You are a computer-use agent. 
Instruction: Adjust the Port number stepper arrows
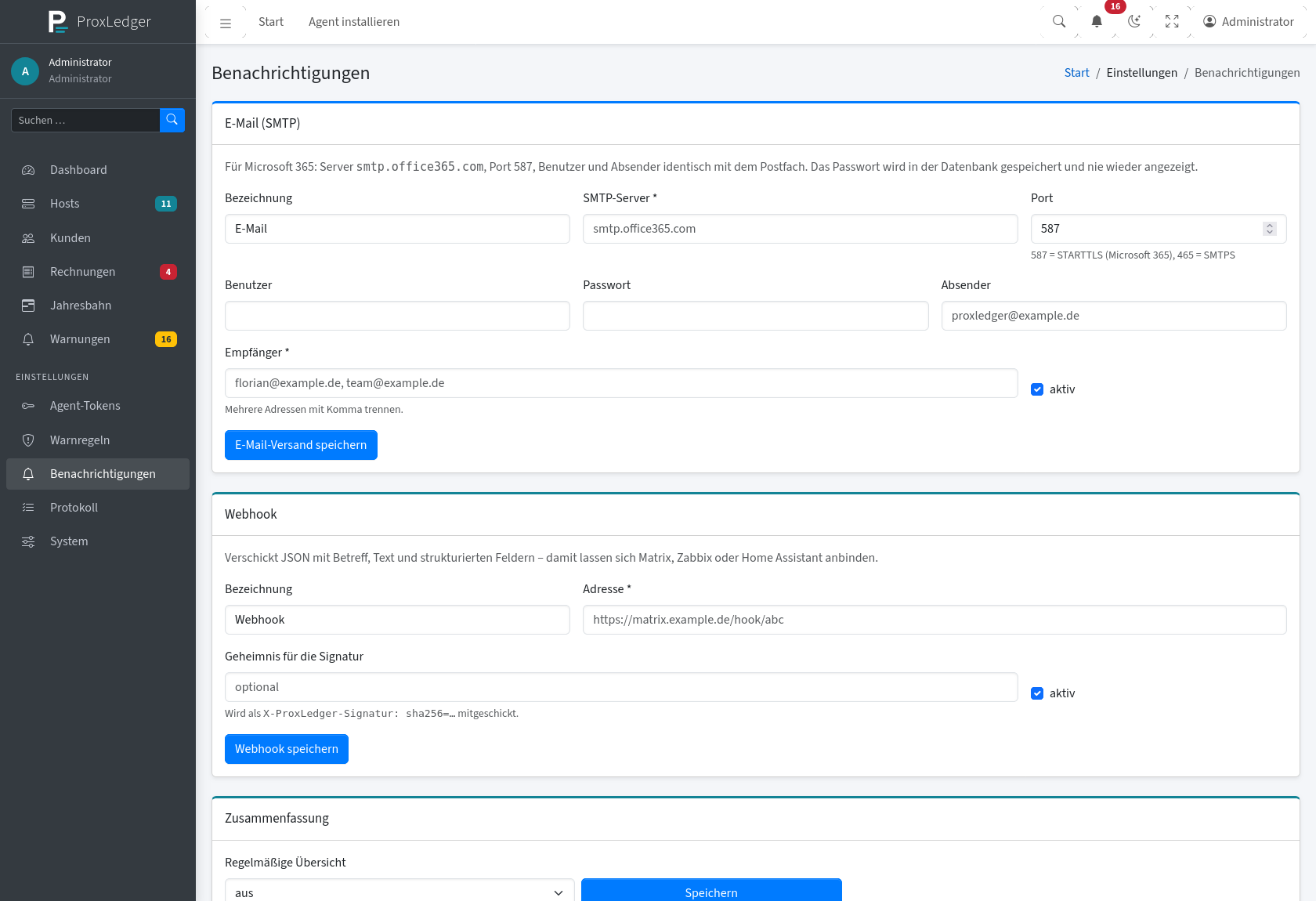click(1270, 229)
